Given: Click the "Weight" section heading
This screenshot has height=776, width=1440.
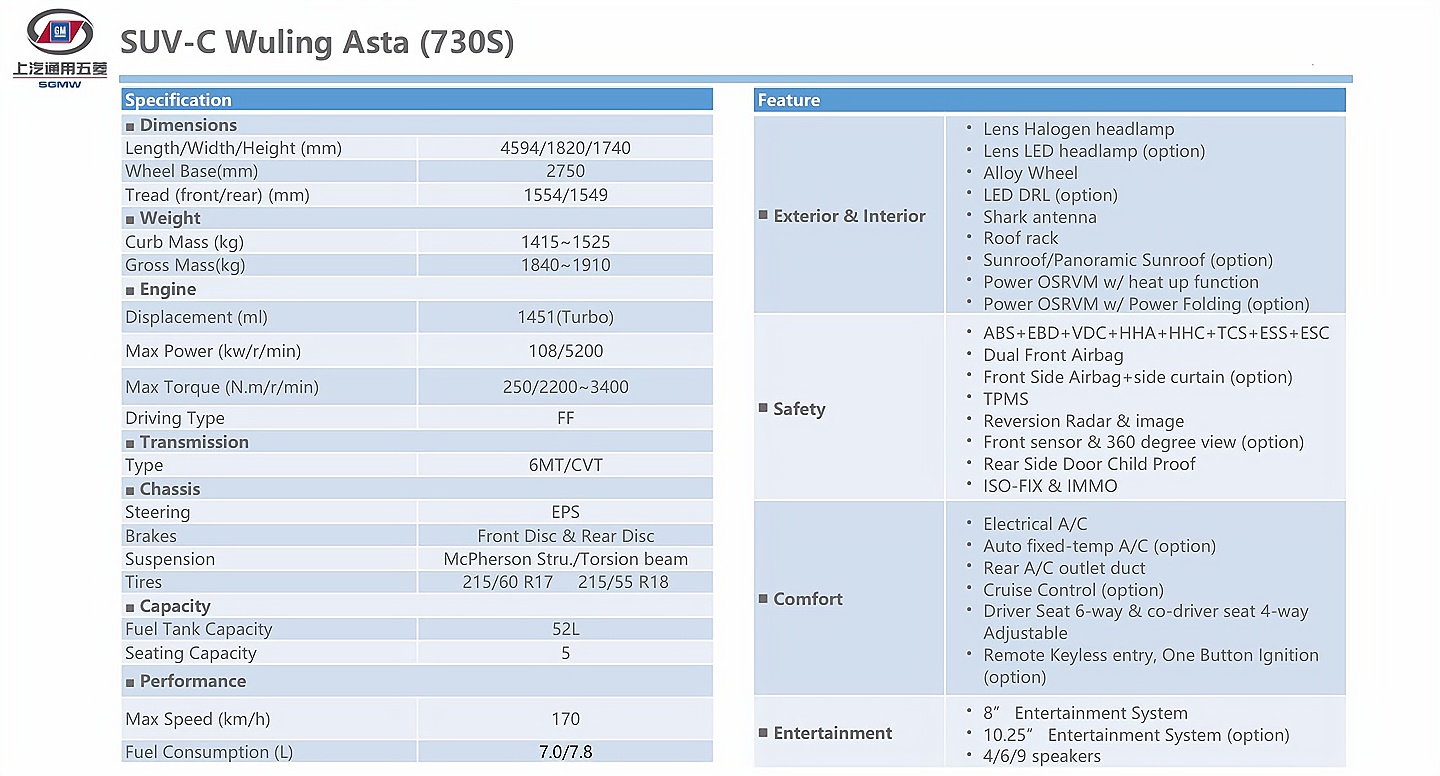Looking at the screenshot, I should [170, 218].
